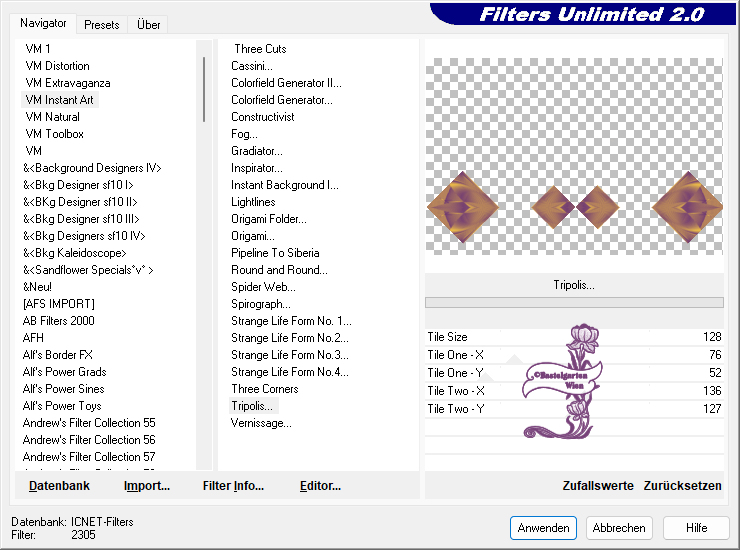Choose the Vernissage... filter

tap(261, 423)
